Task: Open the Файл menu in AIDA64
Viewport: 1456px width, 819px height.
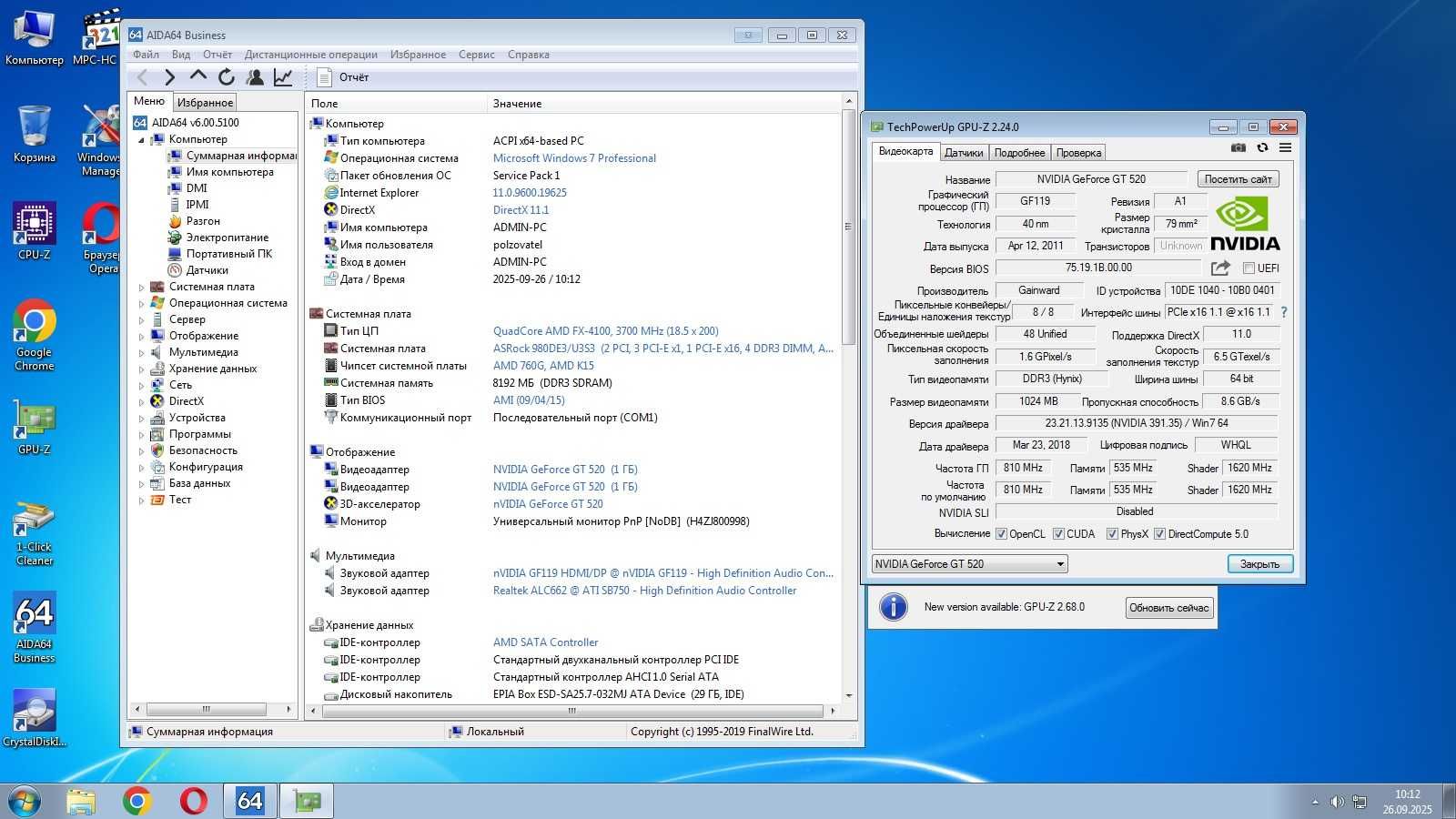Action: [x=146, y=55]
